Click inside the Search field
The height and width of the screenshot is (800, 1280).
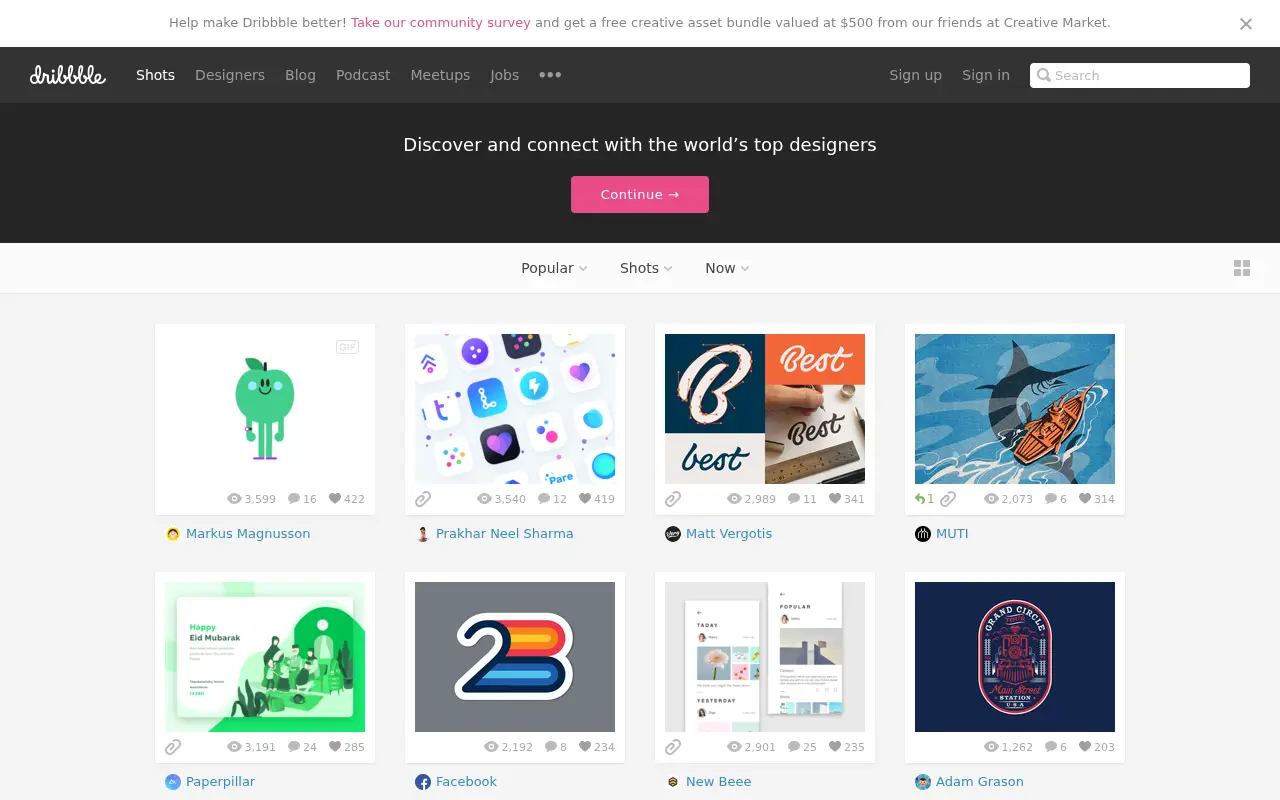(1140, 75)
